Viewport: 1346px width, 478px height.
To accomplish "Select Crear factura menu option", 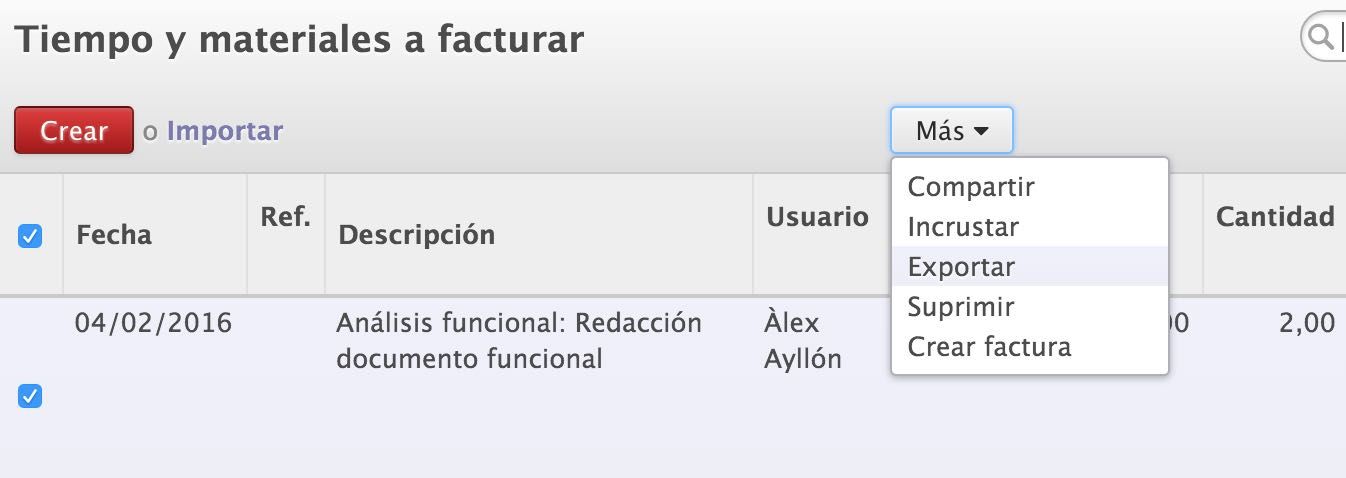I will pyautogui.click(x=989, y=347).
